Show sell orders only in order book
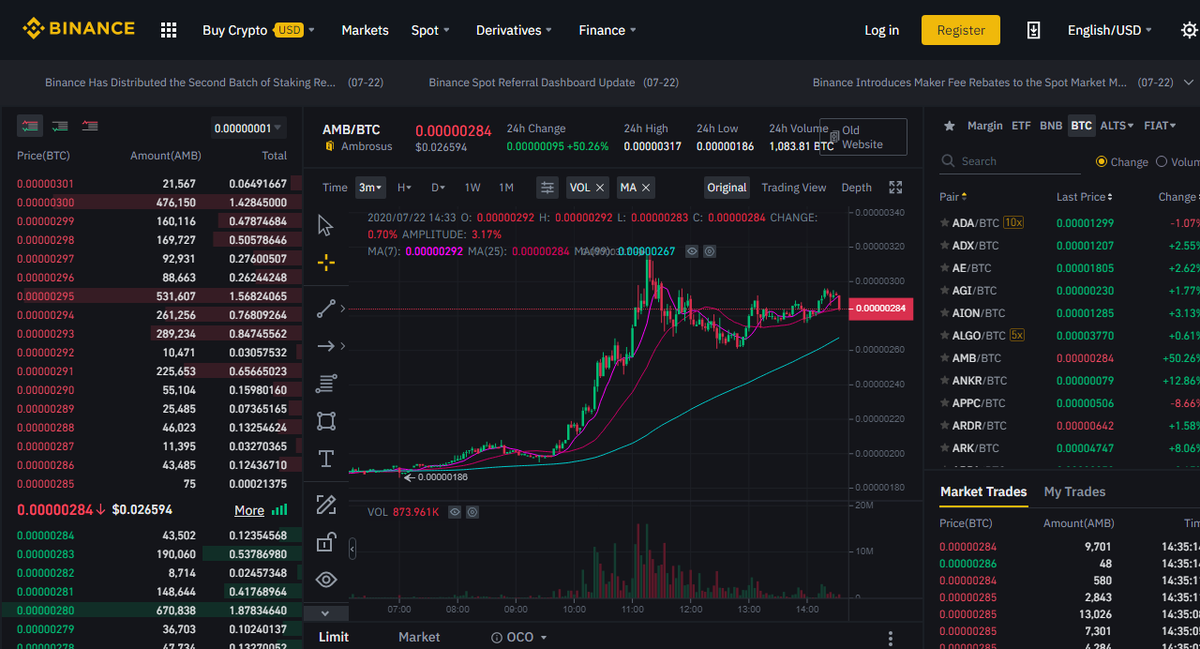 click(91, 126)
